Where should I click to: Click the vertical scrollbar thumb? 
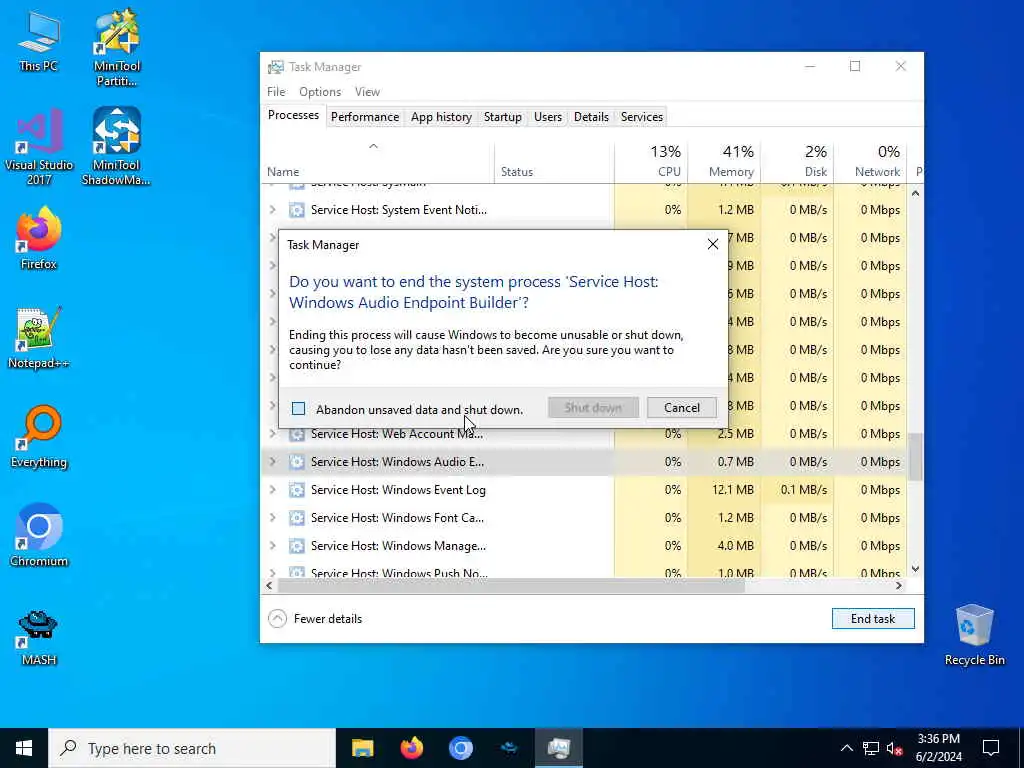[x=916, y=456]
